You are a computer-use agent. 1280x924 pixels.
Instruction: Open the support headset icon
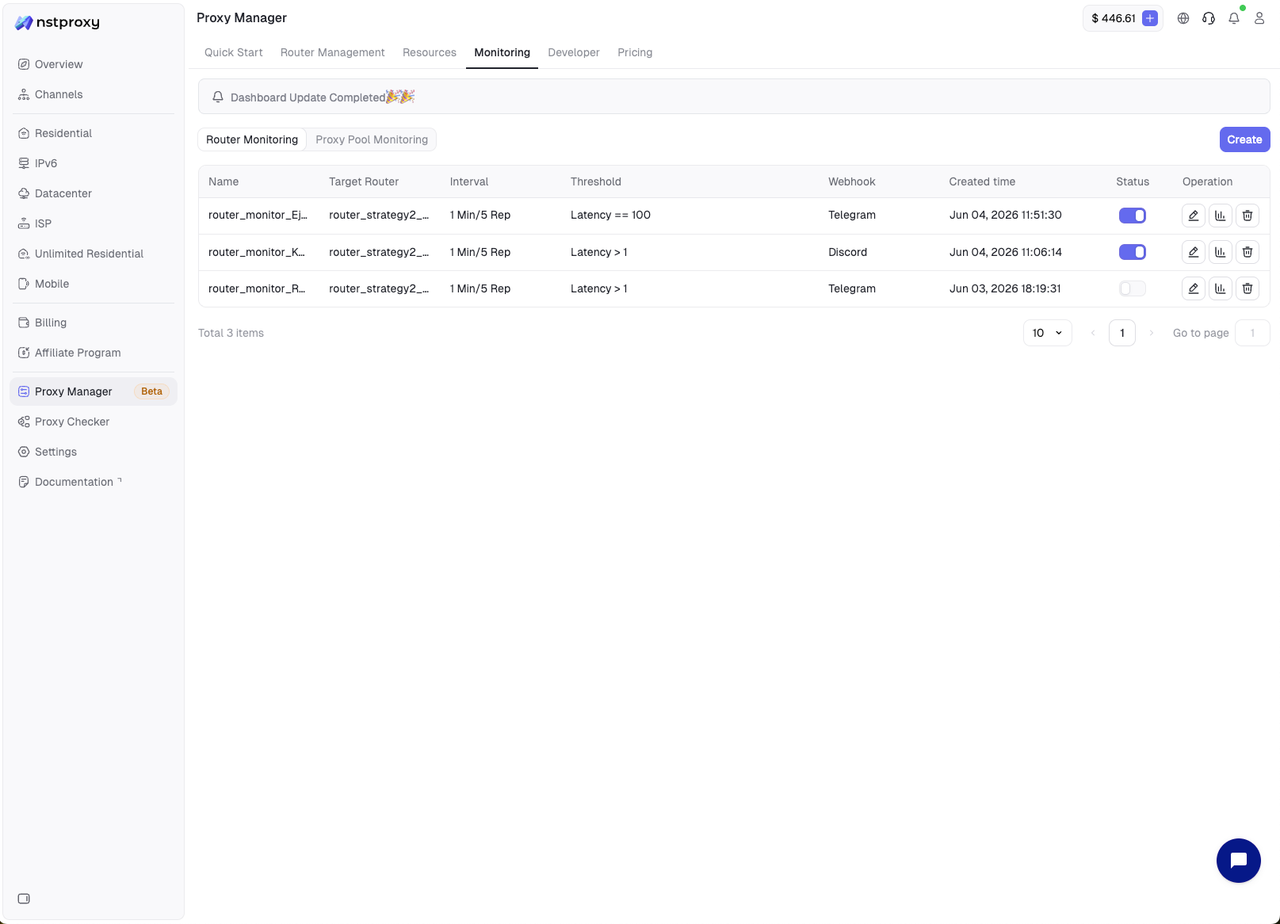pyautogui.click(x=1209, y=18)
